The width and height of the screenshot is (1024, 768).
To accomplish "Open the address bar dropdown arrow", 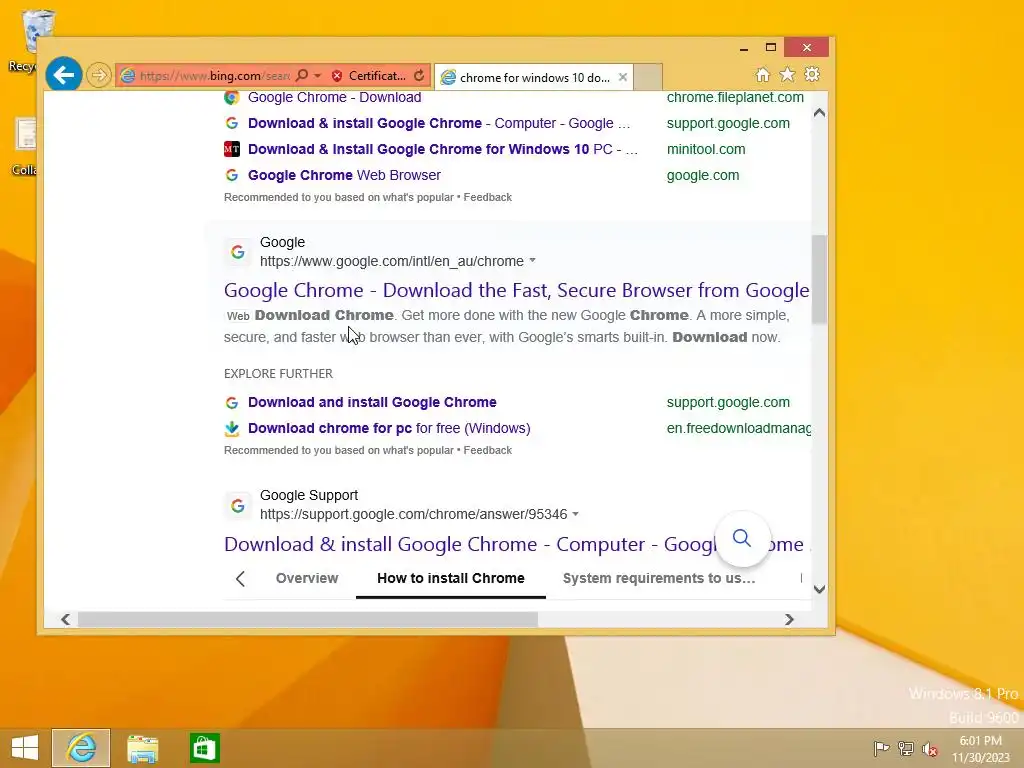I will [x=317, y=76].
